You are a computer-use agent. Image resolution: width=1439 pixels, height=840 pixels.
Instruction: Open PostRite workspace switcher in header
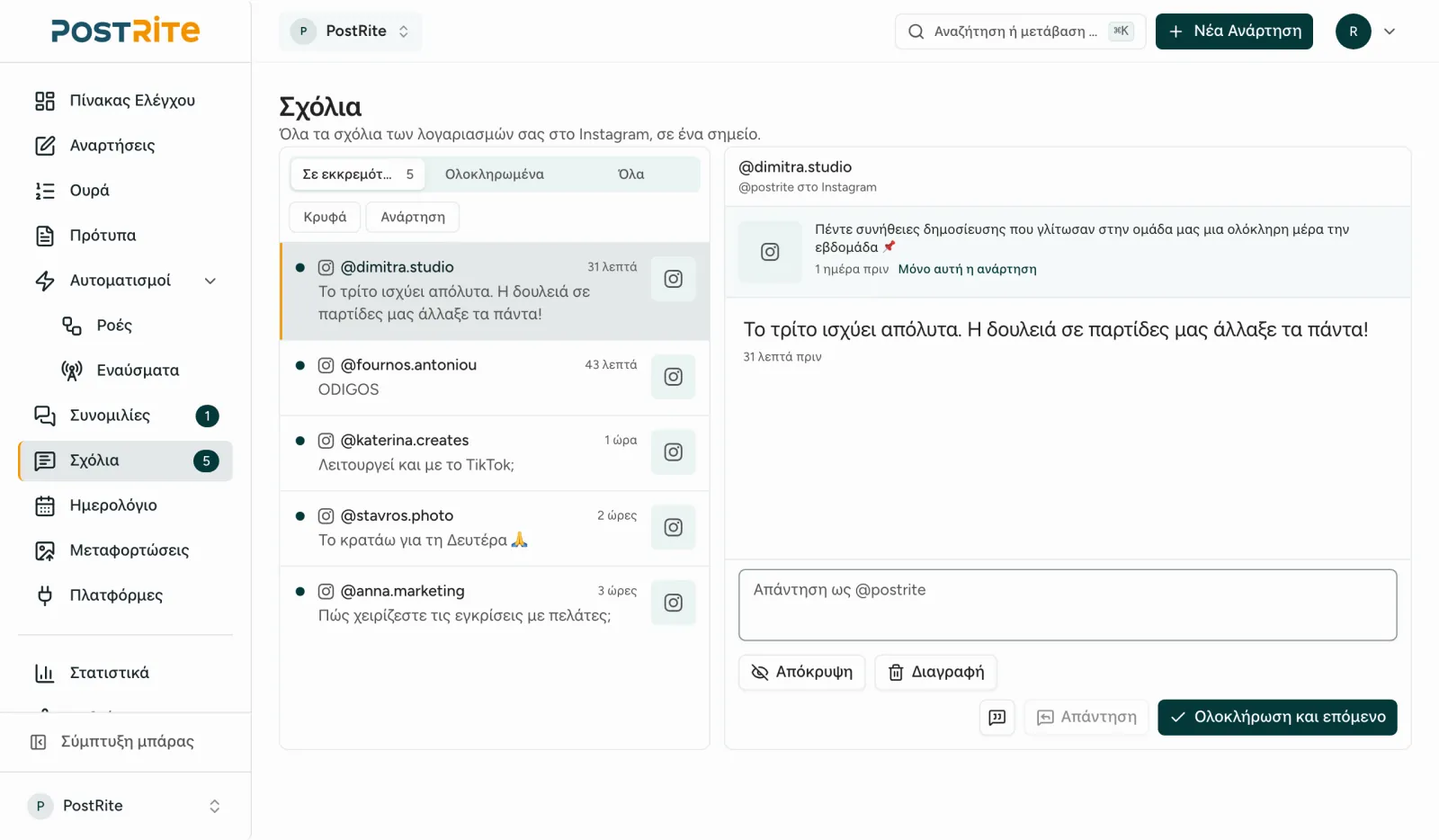(351, 31)
